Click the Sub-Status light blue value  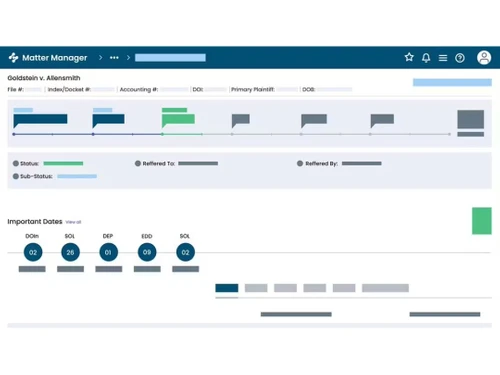(77, 176)
